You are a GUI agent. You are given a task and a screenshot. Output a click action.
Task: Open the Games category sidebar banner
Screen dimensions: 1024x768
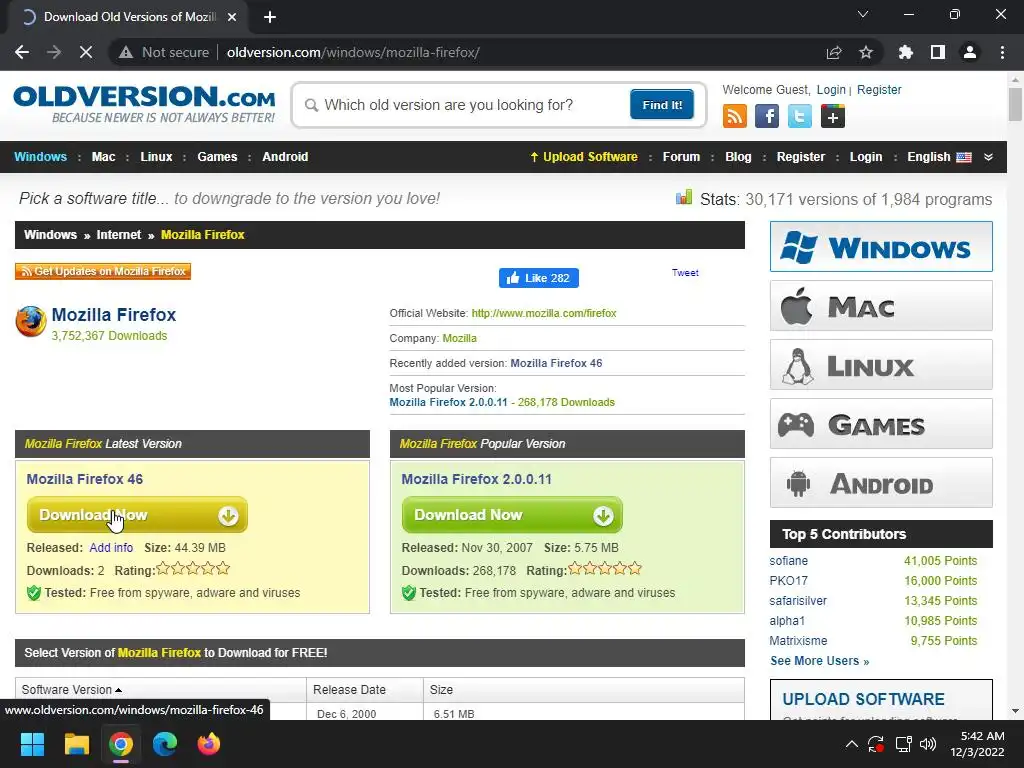click(881, 424)
